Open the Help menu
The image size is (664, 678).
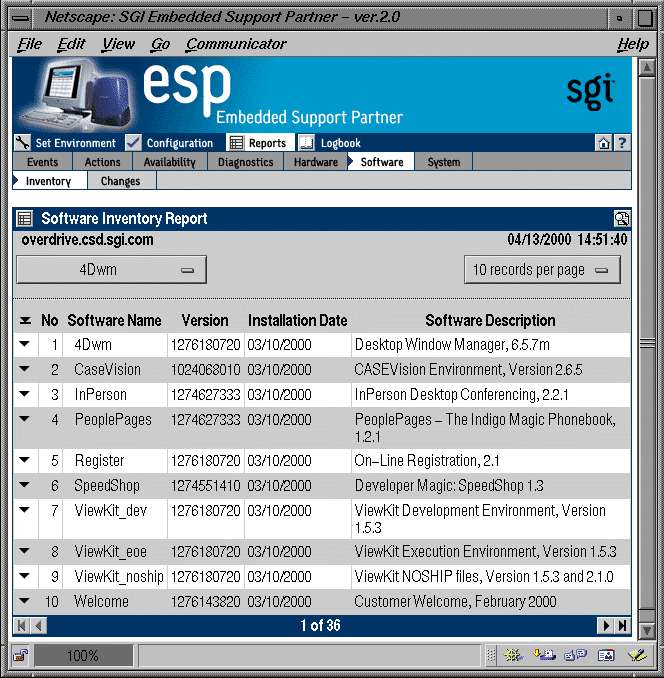tap(633, 44)
